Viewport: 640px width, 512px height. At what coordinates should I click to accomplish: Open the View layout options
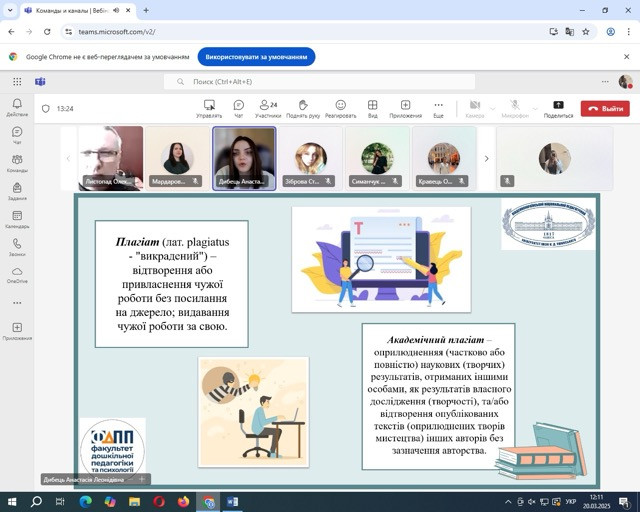[x=372, y=108]
